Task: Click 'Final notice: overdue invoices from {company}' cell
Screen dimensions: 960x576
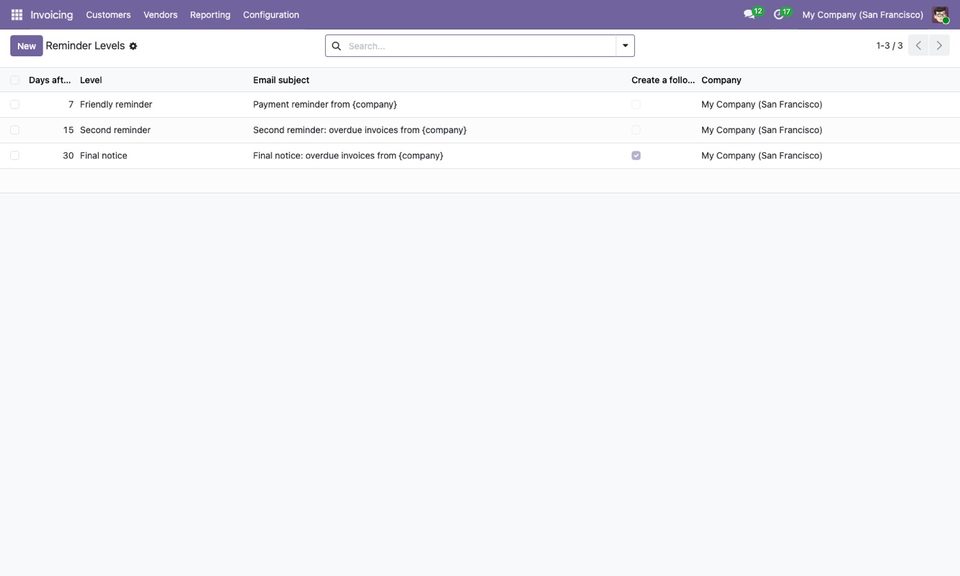Action: coord(348,156)
